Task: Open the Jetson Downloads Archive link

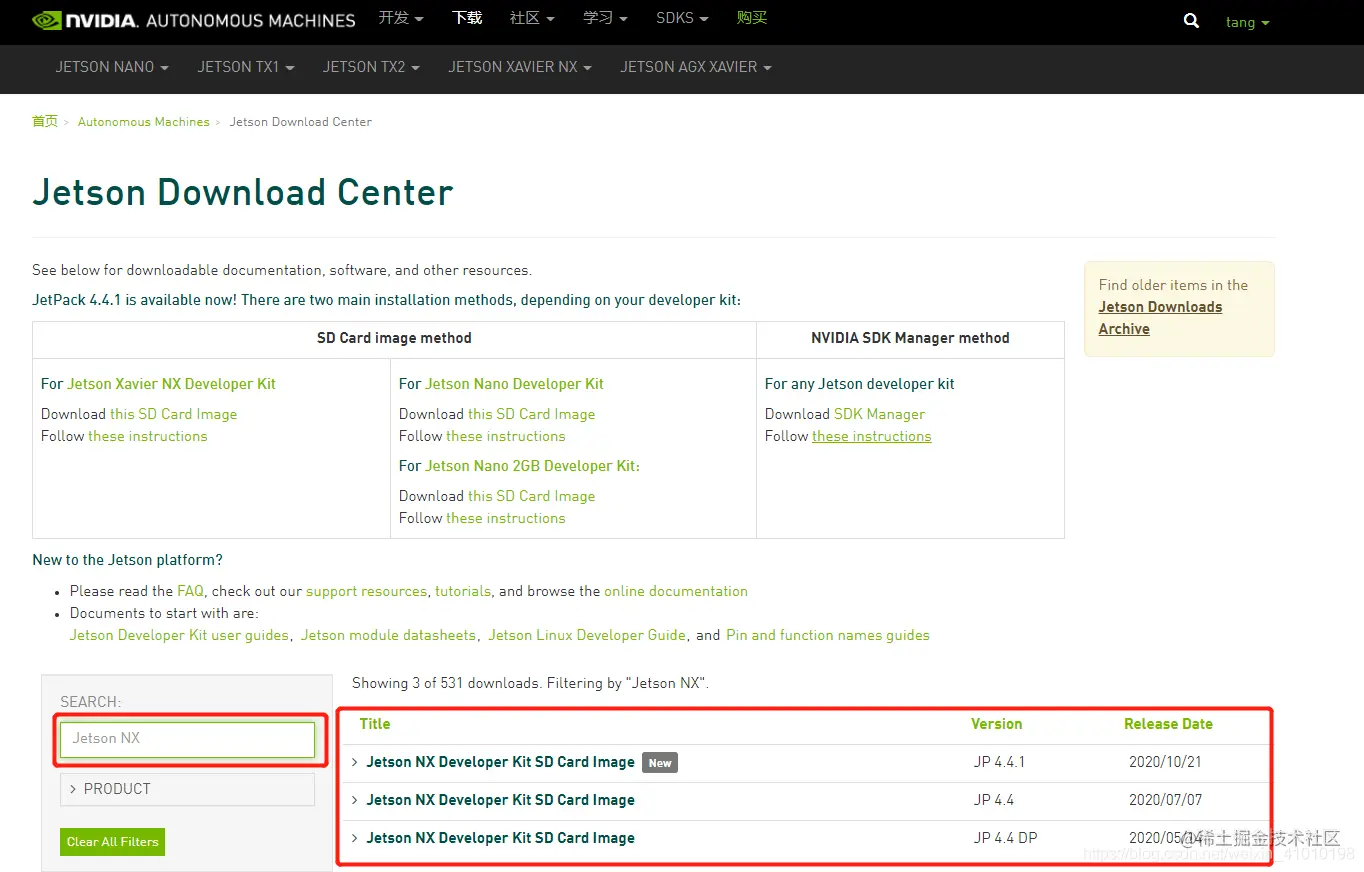Action: pos(1160,318)
